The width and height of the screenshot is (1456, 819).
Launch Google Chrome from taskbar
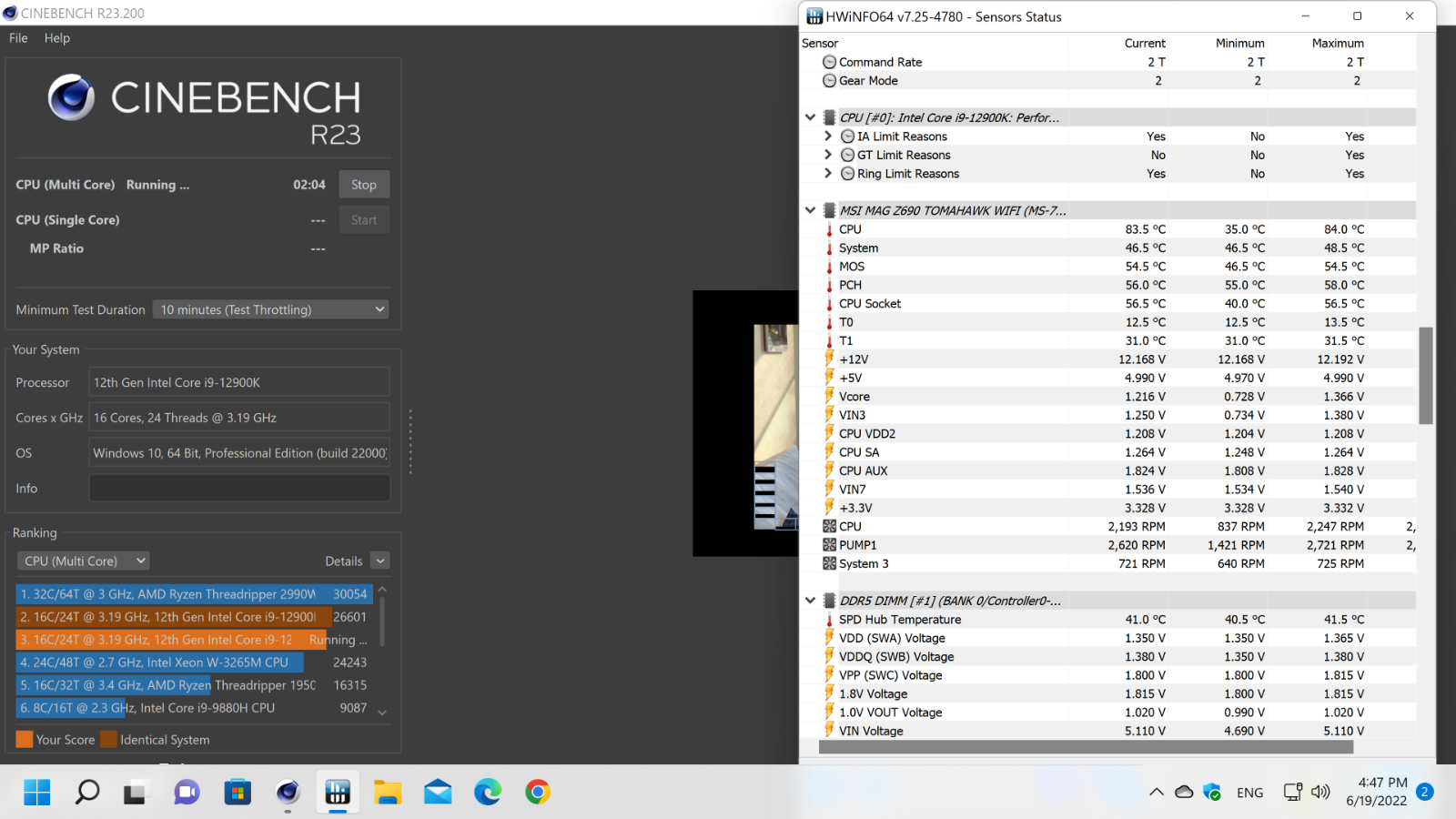538,793
